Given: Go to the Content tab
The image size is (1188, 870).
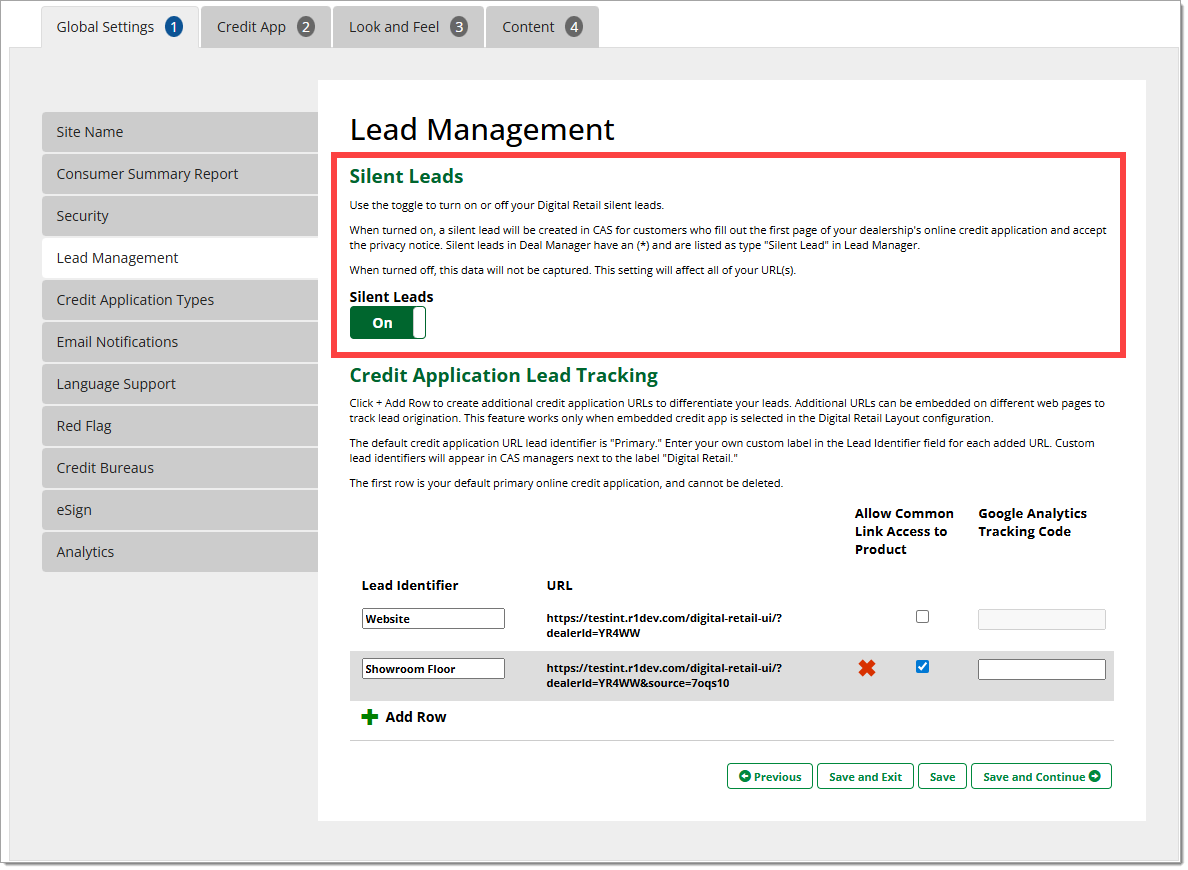Looking at the screenshot, I should 541,27.
